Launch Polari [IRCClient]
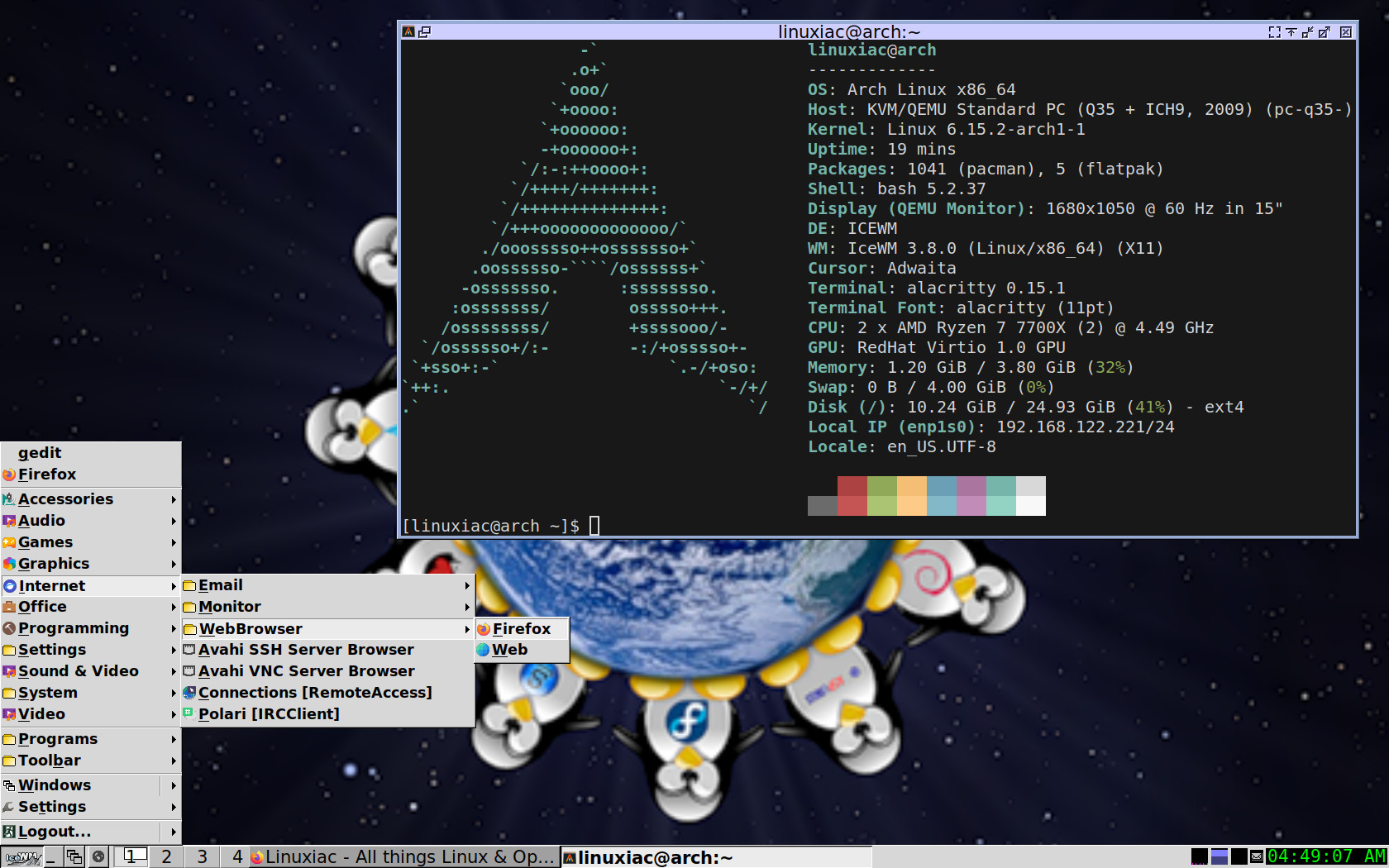This screenshot has height=868, width=1389. (327, 714)
